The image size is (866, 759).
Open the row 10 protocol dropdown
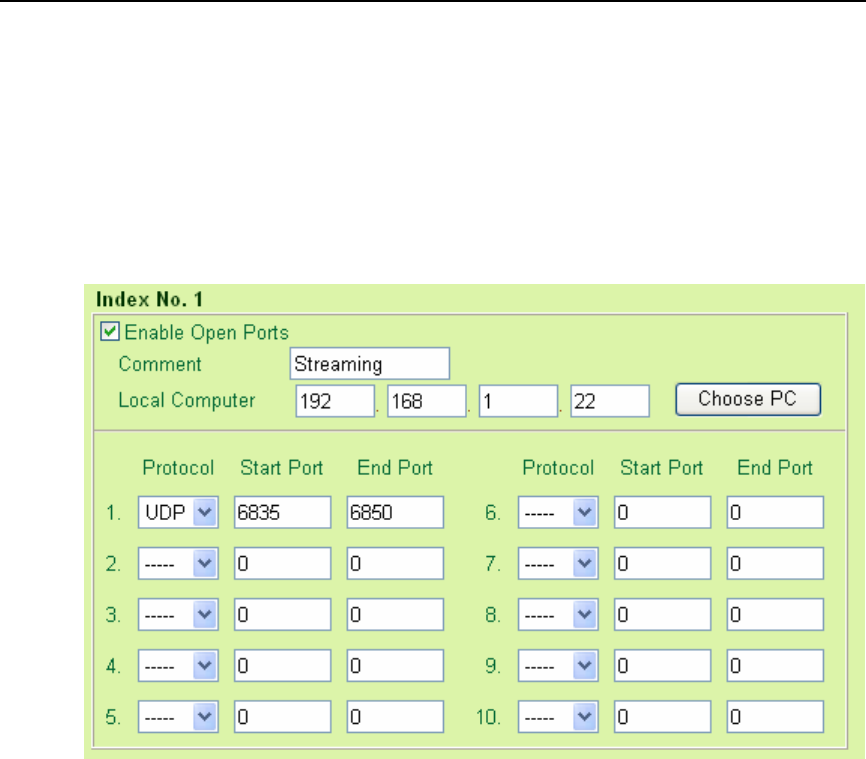[x=558, y=716]
